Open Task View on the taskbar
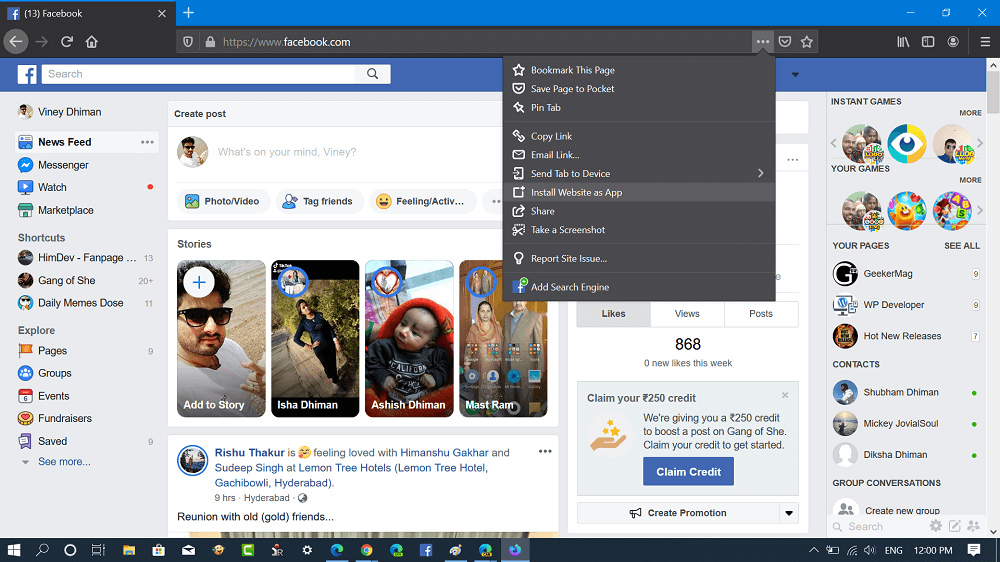 coord(98,550)
